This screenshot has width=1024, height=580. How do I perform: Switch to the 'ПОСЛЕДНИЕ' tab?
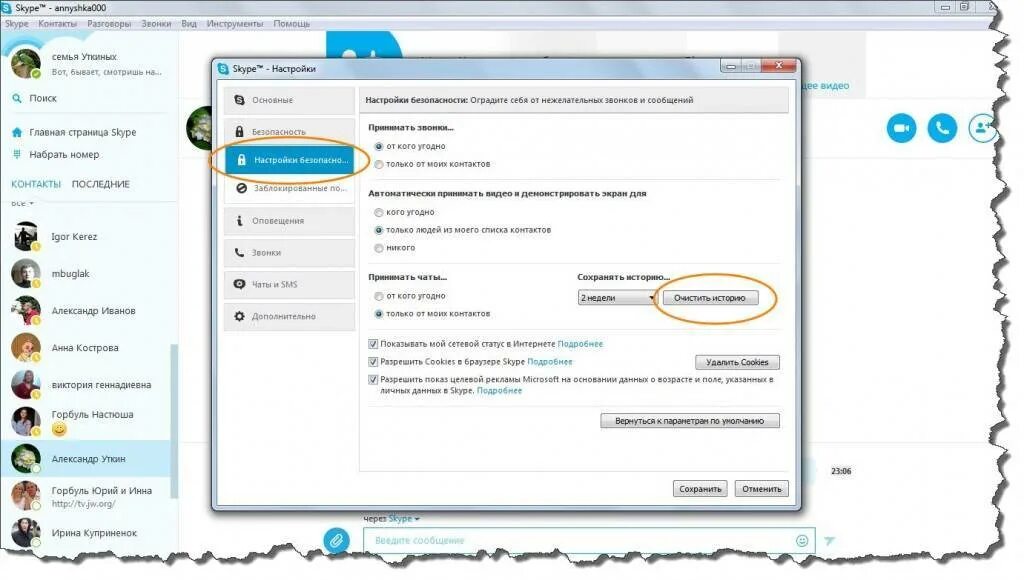click(101, 184)
